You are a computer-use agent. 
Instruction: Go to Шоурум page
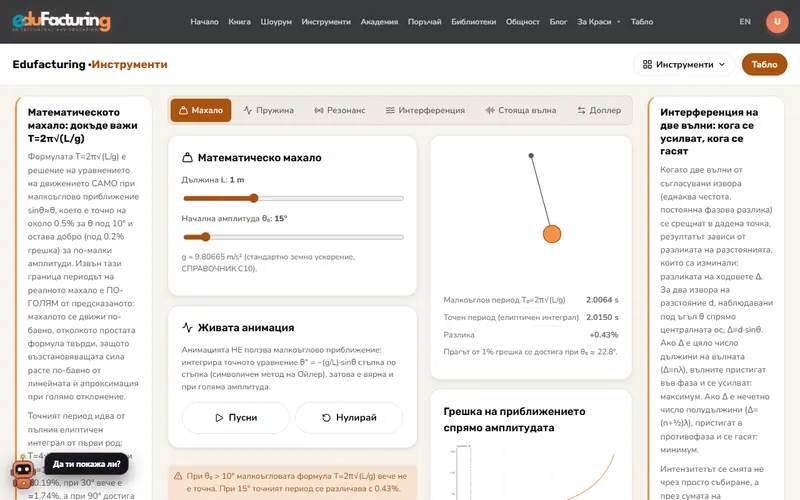coord(276,21)
